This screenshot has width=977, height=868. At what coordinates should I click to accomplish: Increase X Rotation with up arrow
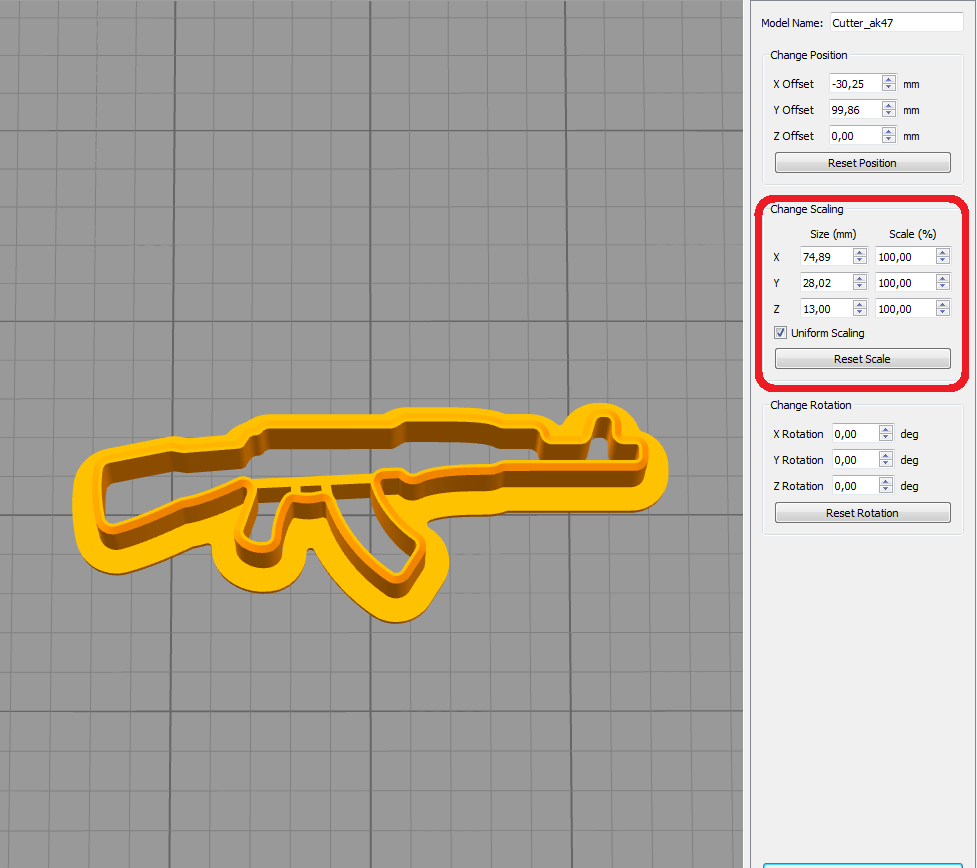click(886, 429)
